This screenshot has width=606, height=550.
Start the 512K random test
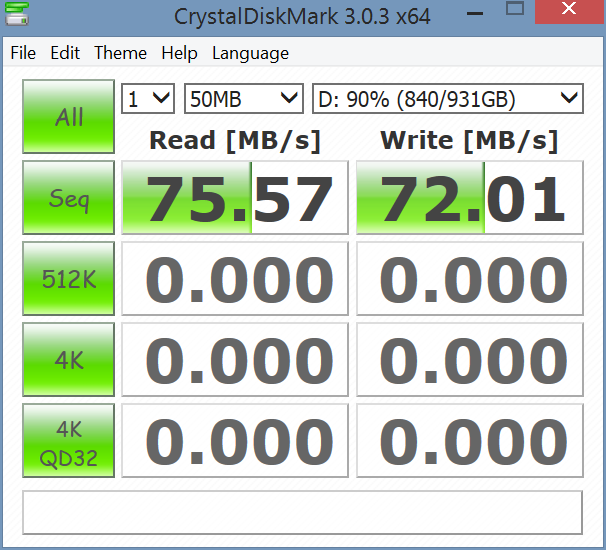tap(68, 278)
